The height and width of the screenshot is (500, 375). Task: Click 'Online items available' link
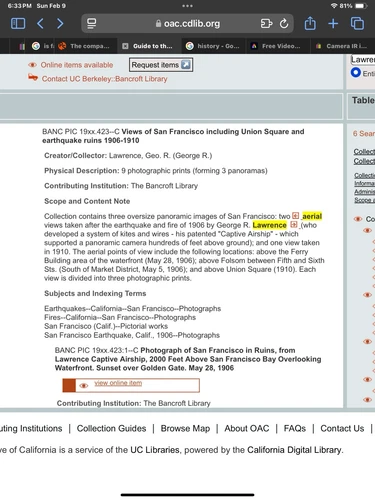77,65
